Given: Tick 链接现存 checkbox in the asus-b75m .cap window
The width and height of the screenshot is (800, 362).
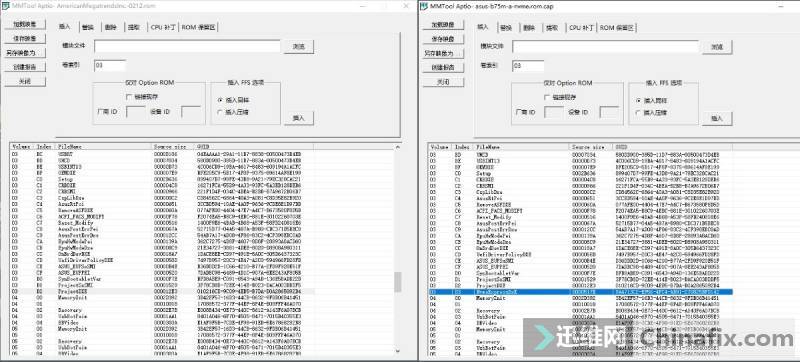Looking at the screenshot, I should point(547,97).
